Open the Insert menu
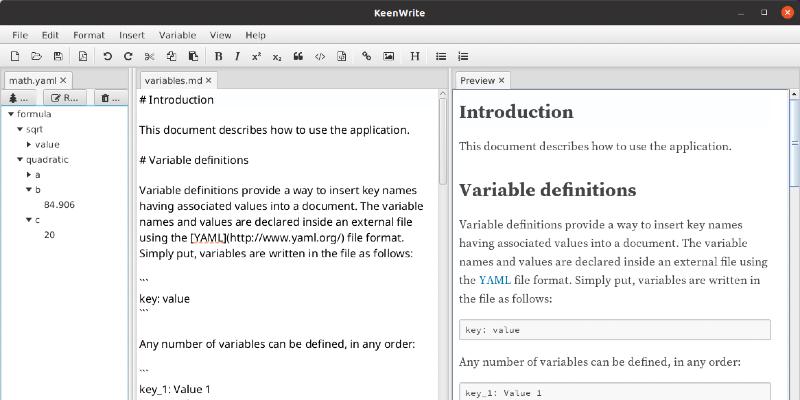The image size is (800, 400). coord(132,35)
